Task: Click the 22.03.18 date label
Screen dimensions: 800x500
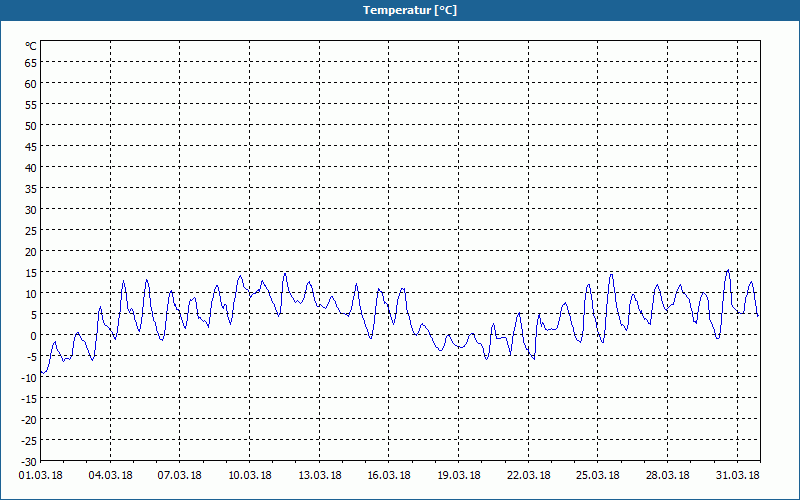Action: click(529, 475)
